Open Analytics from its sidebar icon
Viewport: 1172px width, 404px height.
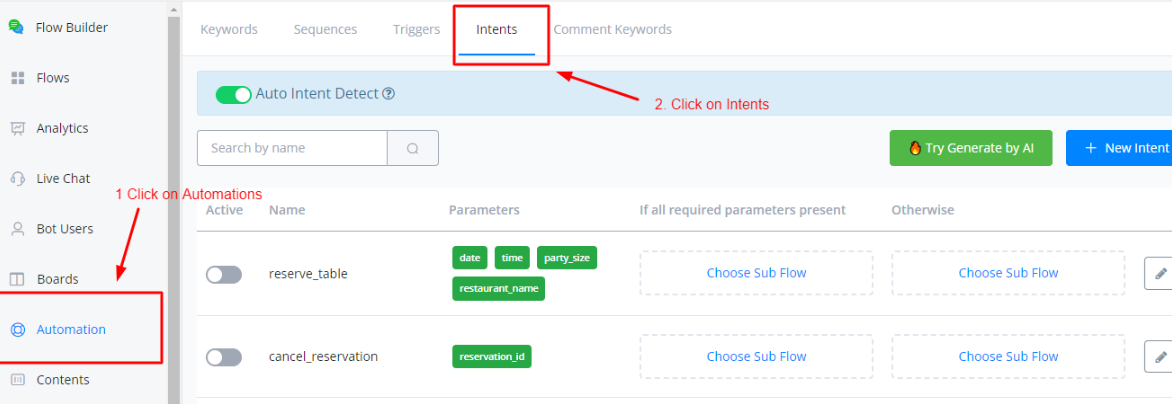coord(17,128)
